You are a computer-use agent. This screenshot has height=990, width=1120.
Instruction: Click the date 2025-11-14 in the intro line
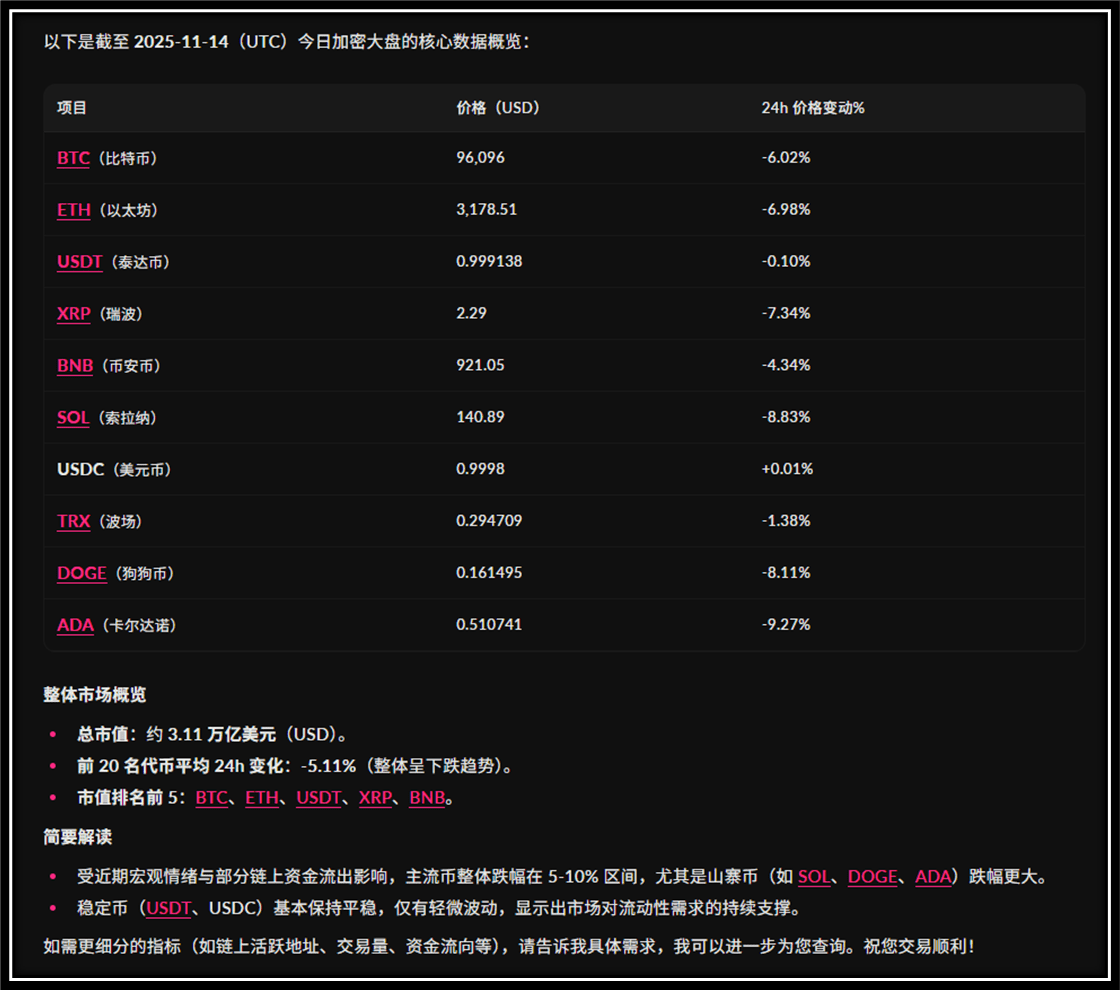181,41
